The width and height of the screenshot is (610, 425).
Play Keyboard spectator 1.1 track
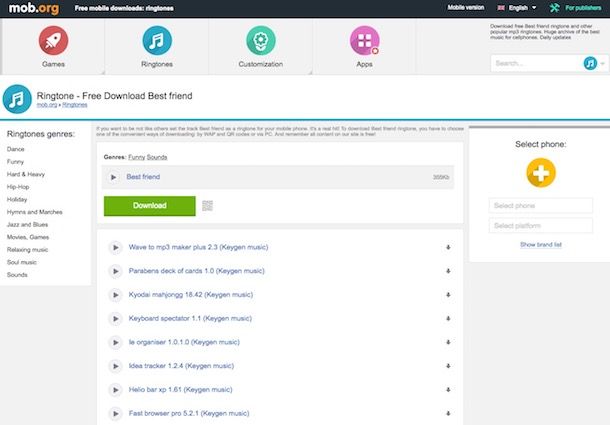click(x=116, y=318)
